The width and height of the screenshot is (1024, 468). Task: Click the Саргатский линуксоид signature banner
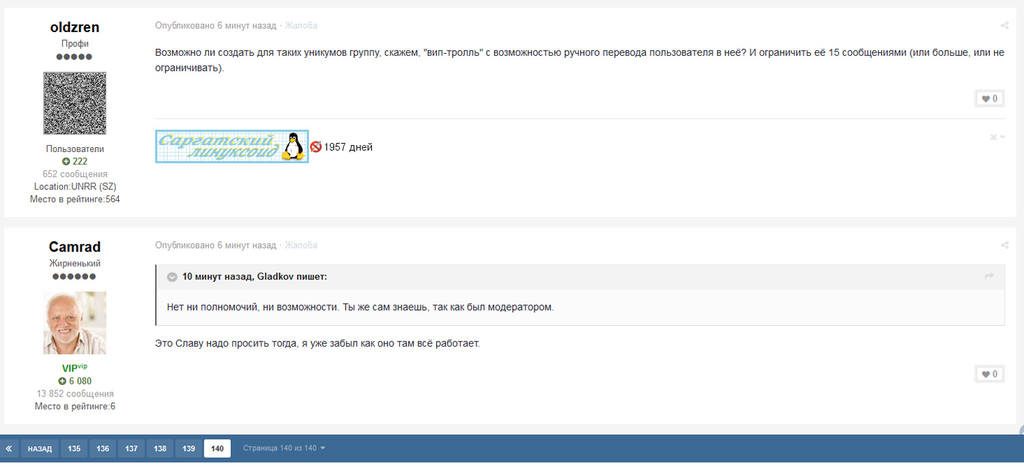pos(232,146)
